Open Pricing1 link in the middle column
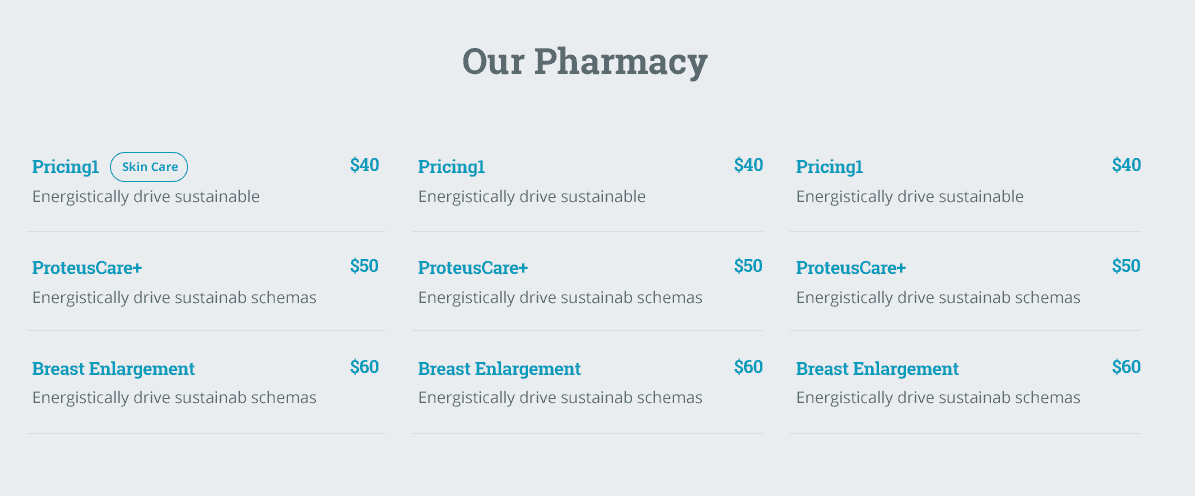 (x=451, y=167)
